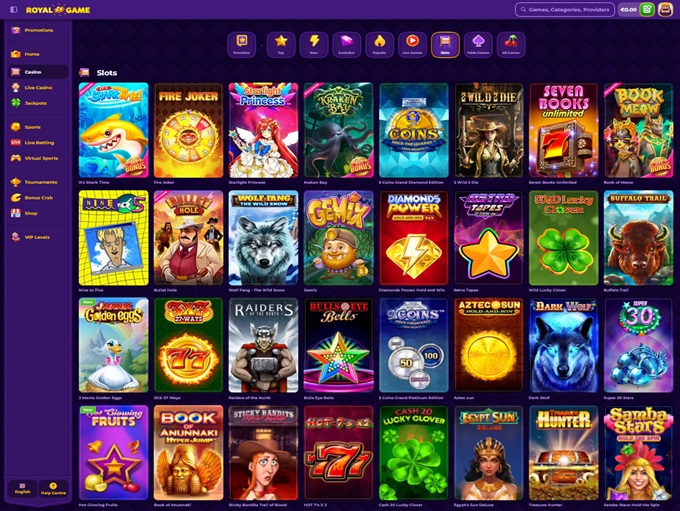Go to Promotions in the sidebar
Screen dimensions: 680x511
pyautogui.click(x=38, y=30)
